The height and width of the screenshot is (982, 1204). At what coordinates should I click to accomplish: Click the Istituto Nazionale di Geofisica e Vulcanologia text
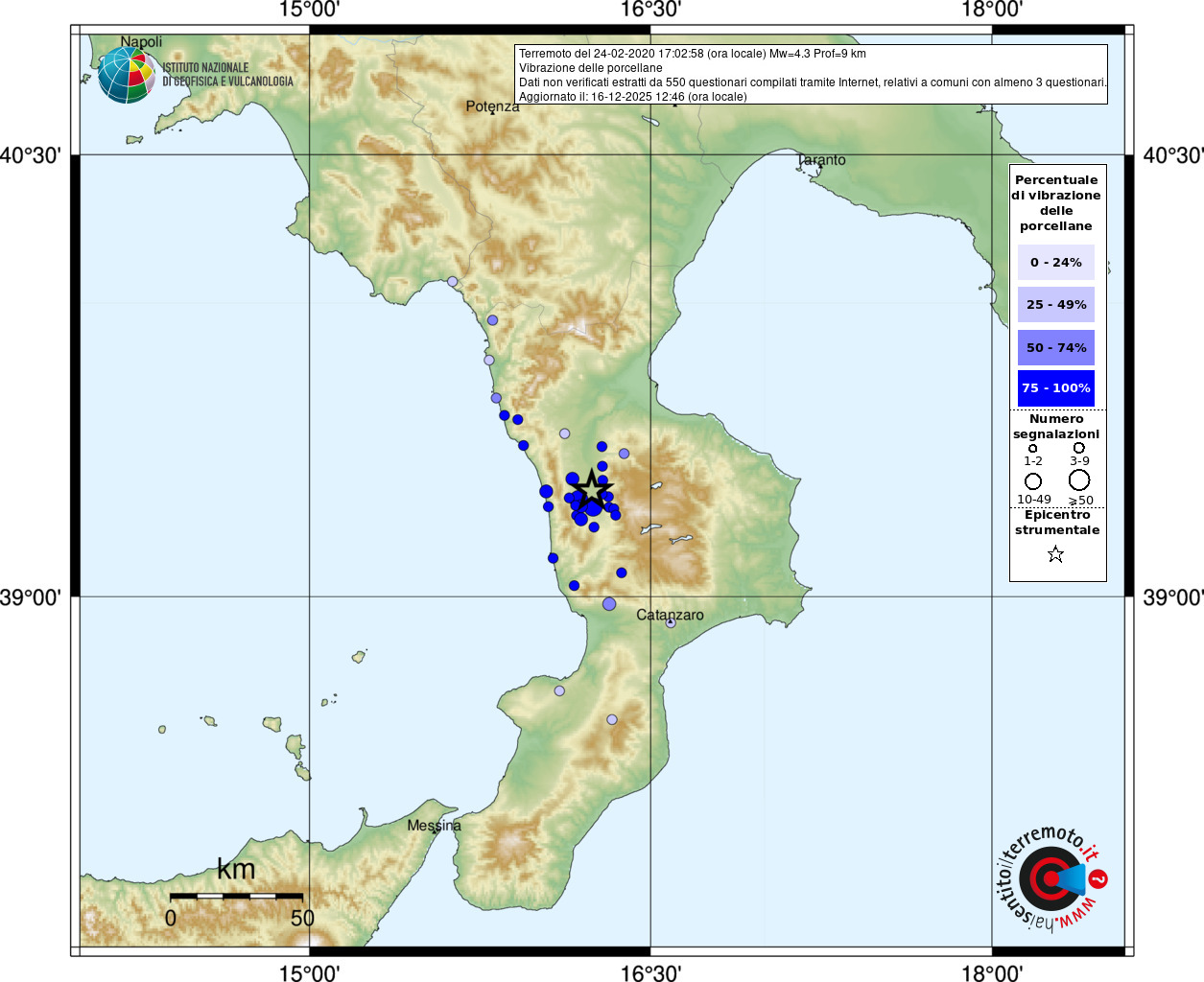[x=227, y=75]
